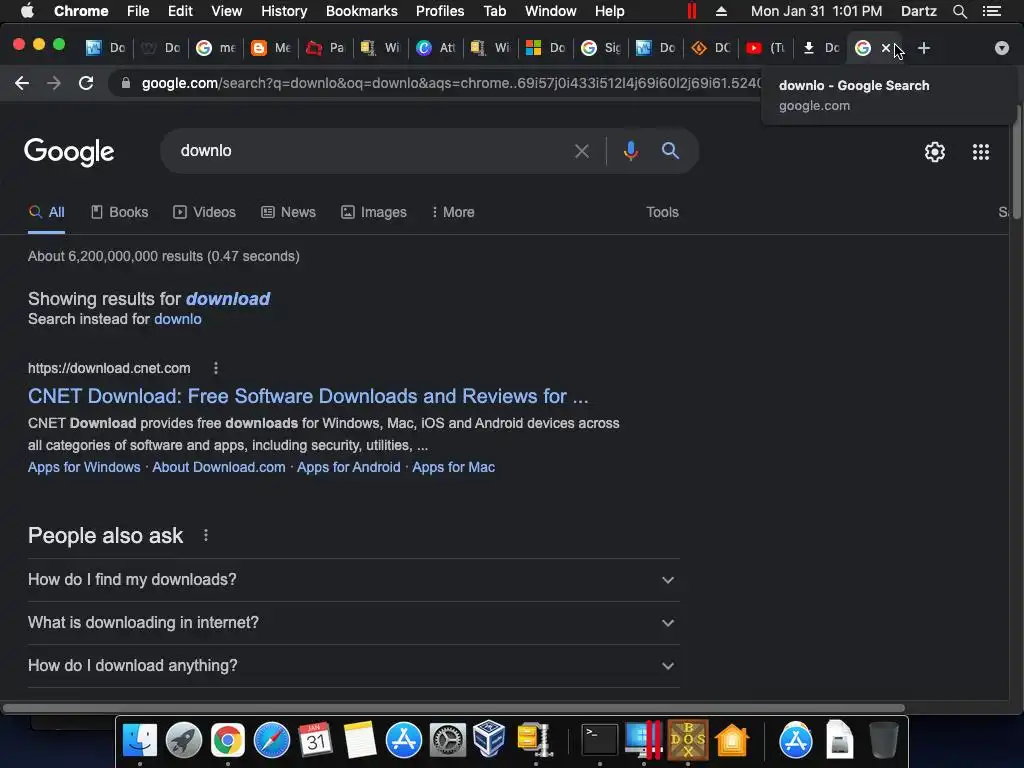Open Launchpad from the Dock

[184, 741]
